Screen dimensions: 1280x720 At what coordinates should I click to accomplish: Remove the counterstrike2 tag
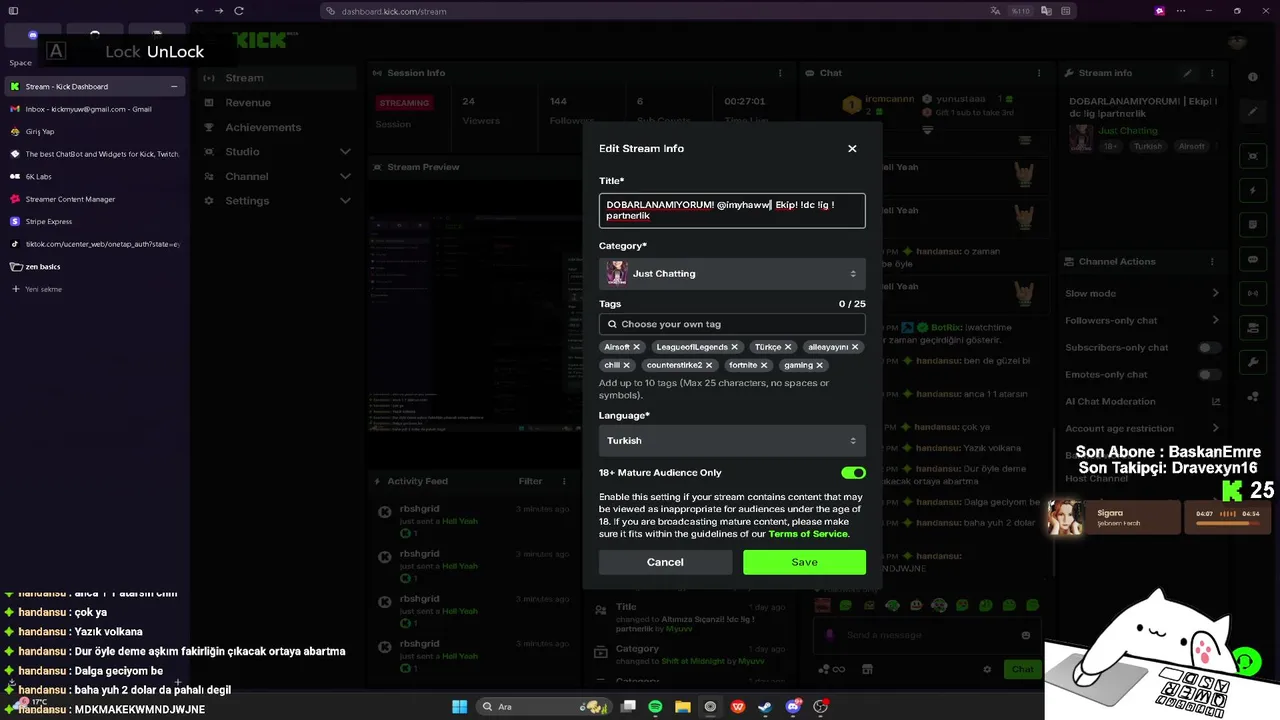point(709,365)
